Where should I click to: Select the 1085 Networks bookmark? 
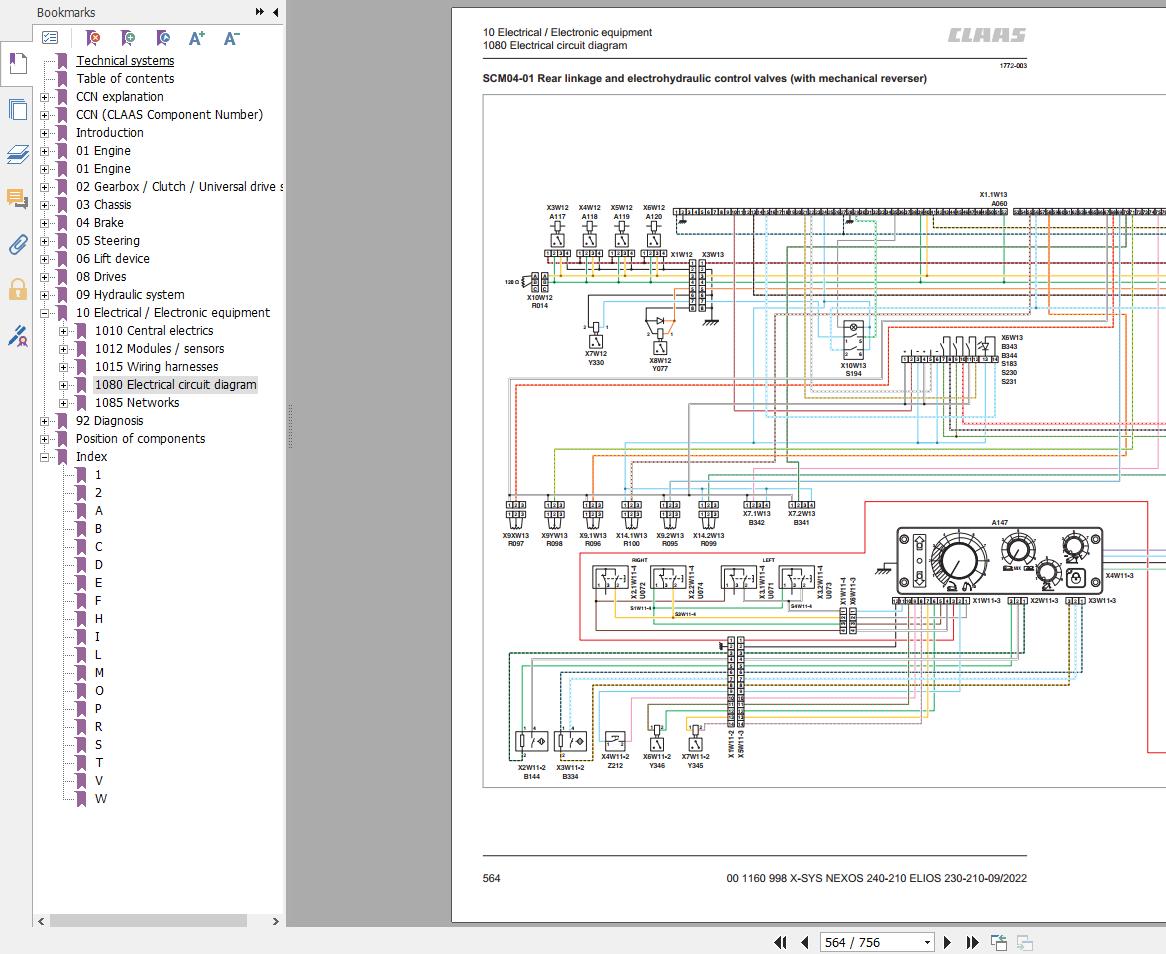tap(137, 403)
